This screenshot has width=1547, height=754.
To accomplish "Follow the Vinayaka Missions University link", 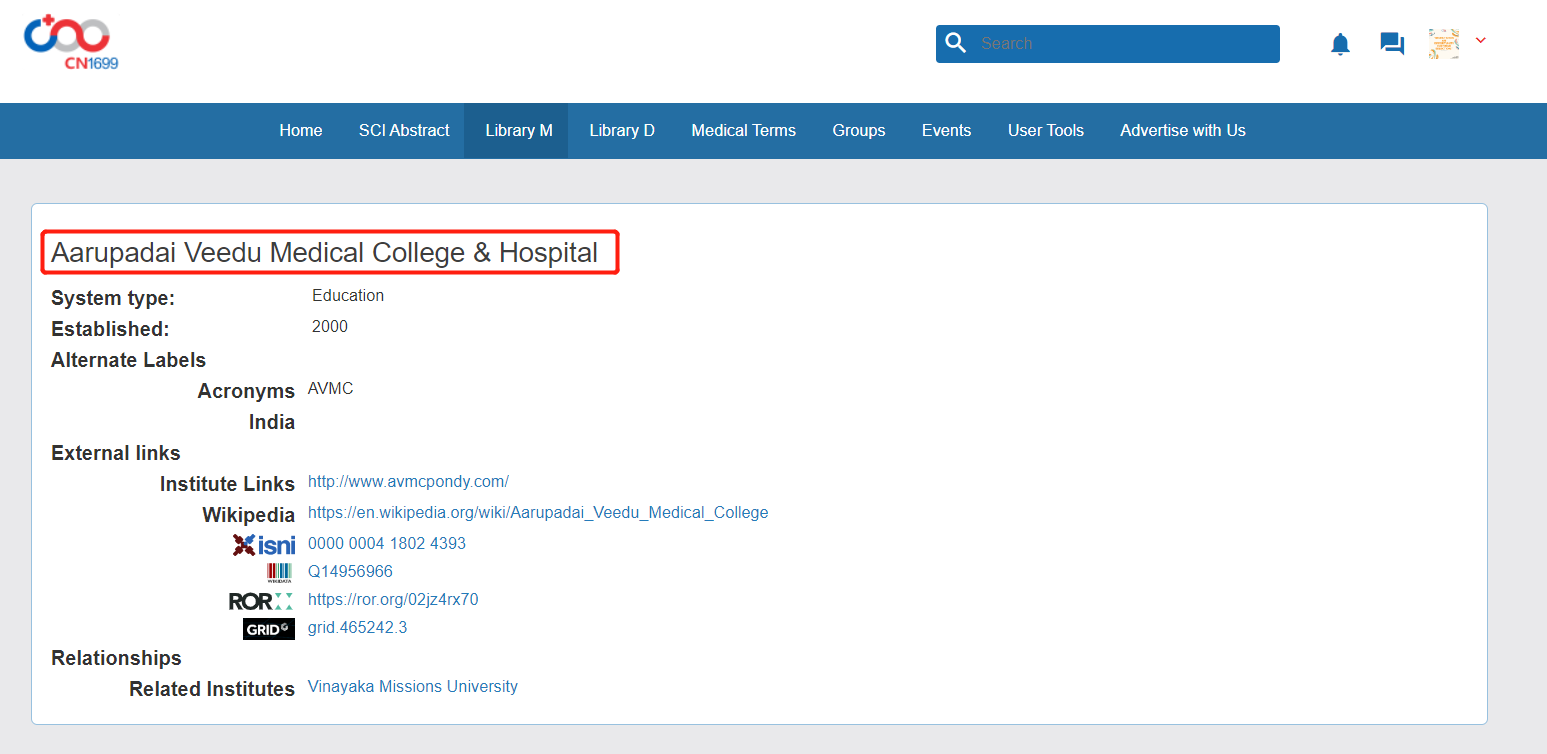I will click(412, 687).
